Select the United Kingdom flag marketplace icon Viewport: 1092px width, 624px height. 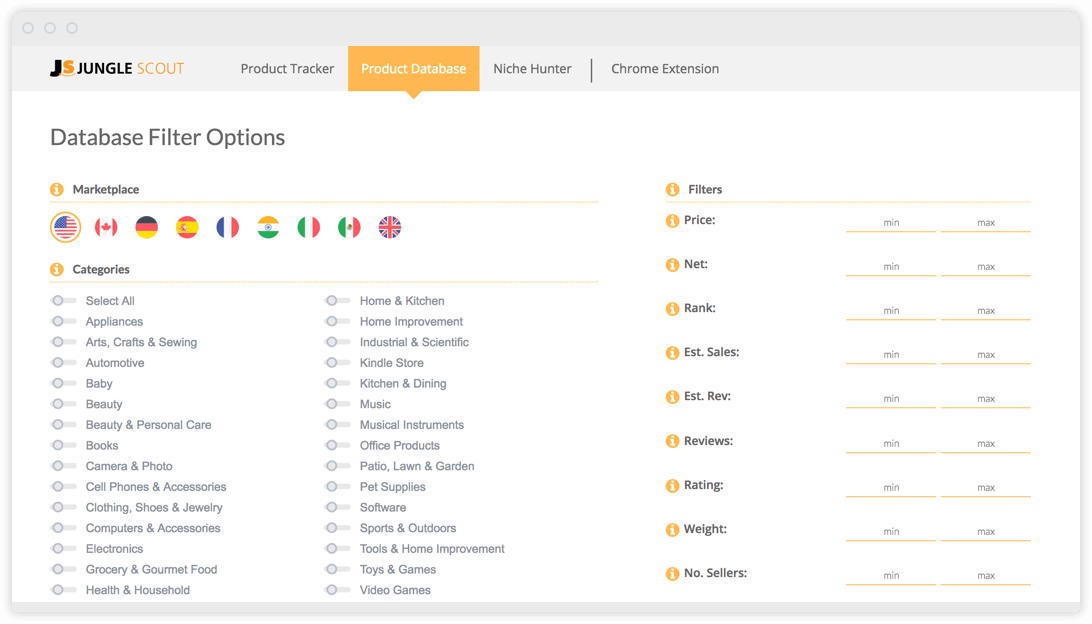390,227
